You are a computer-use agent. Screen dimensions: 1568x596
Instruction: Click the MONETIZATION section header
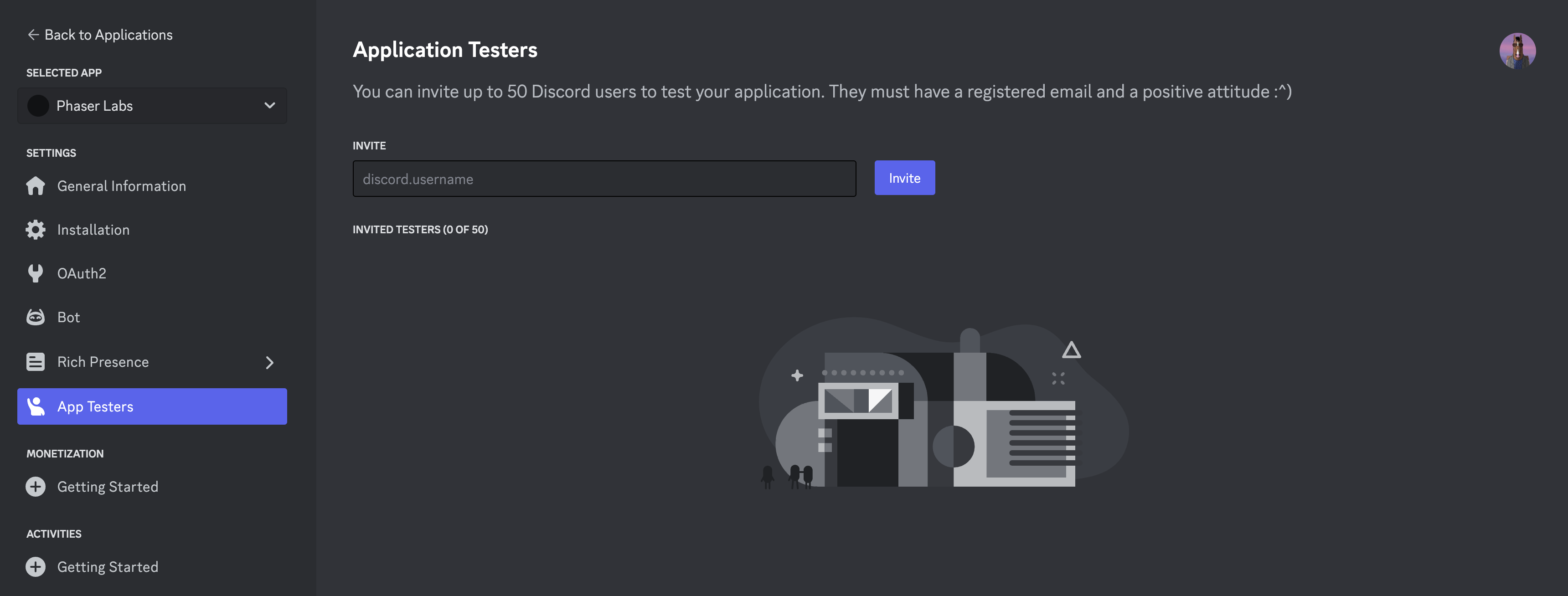(65, 453)
